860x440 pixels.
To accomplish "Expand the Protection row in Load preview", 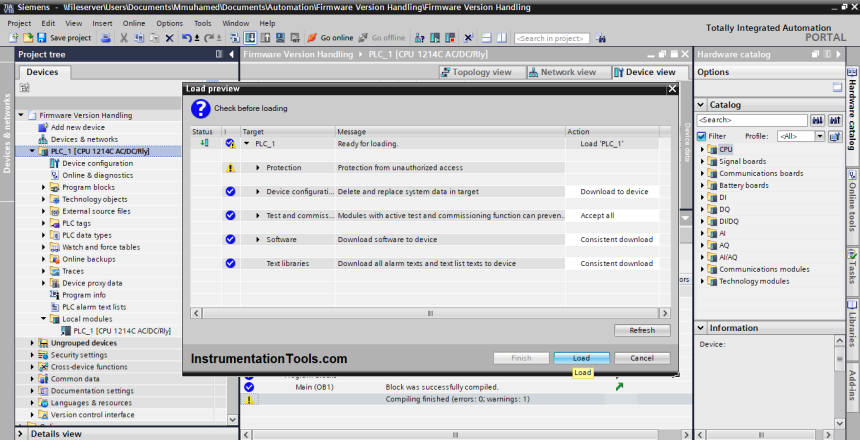I will coord(258,168).
